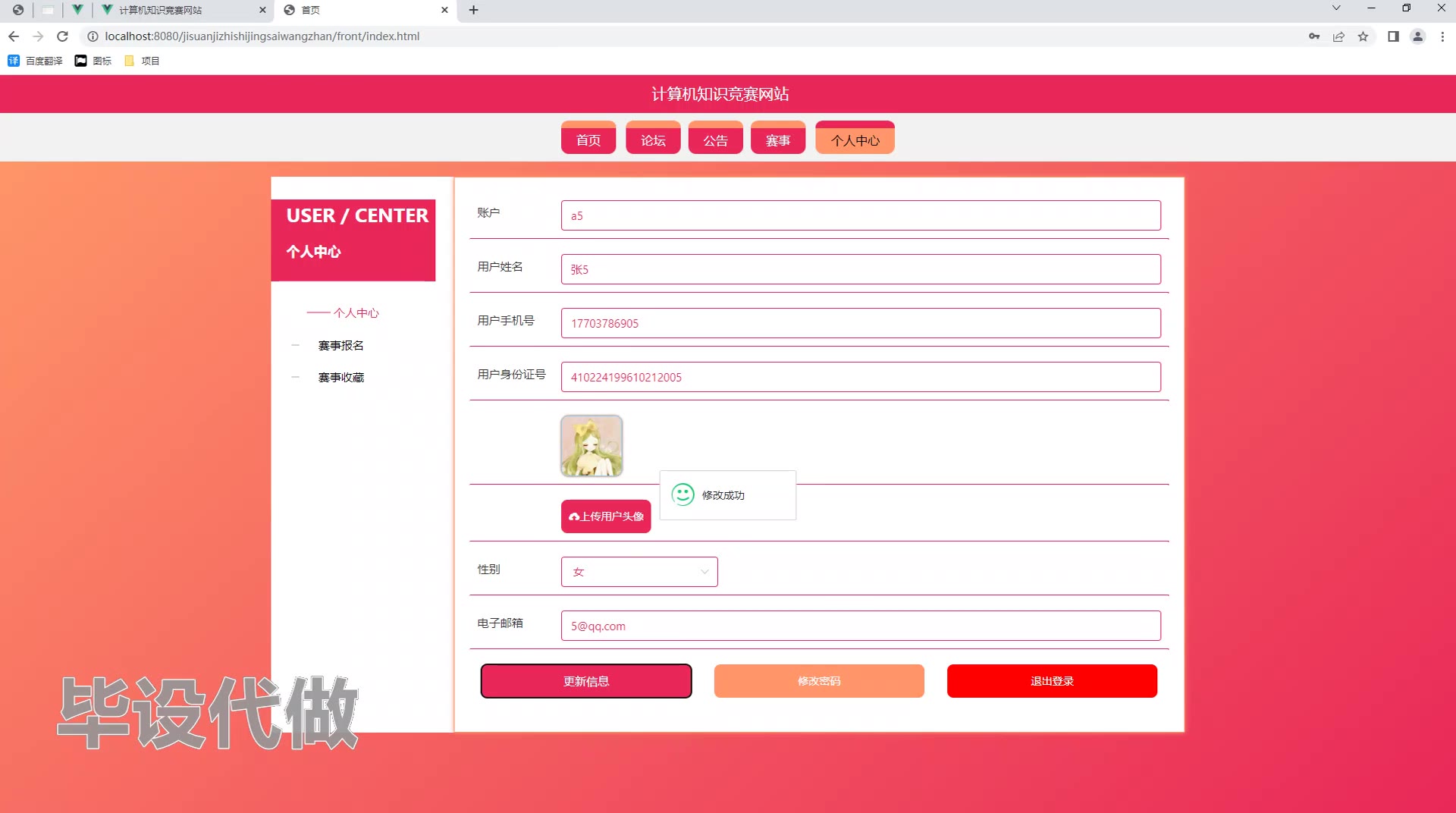Click the 更新信息 button
The height and width of the screenshot is (813, 1456).
click(x=586, y=681)
